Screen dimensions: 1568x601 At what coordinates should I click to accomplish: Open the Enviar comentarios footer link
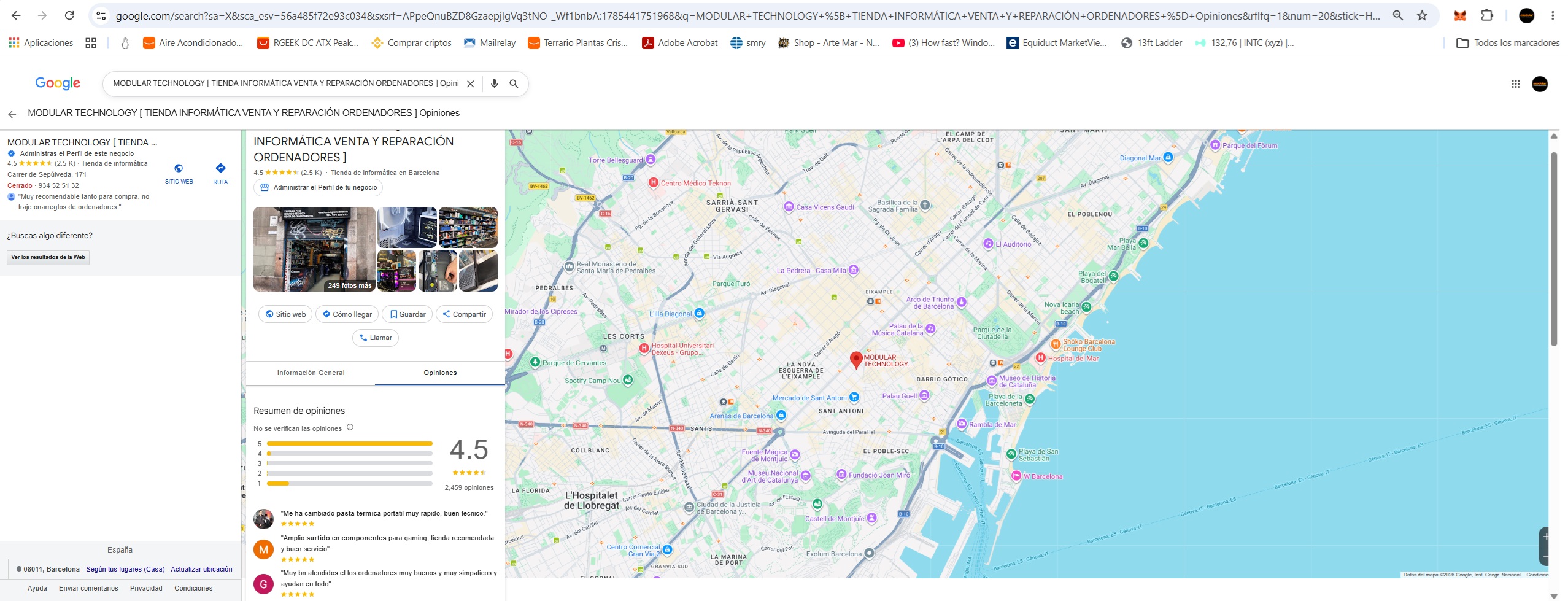pyautogui.click(x=88, y=588)
